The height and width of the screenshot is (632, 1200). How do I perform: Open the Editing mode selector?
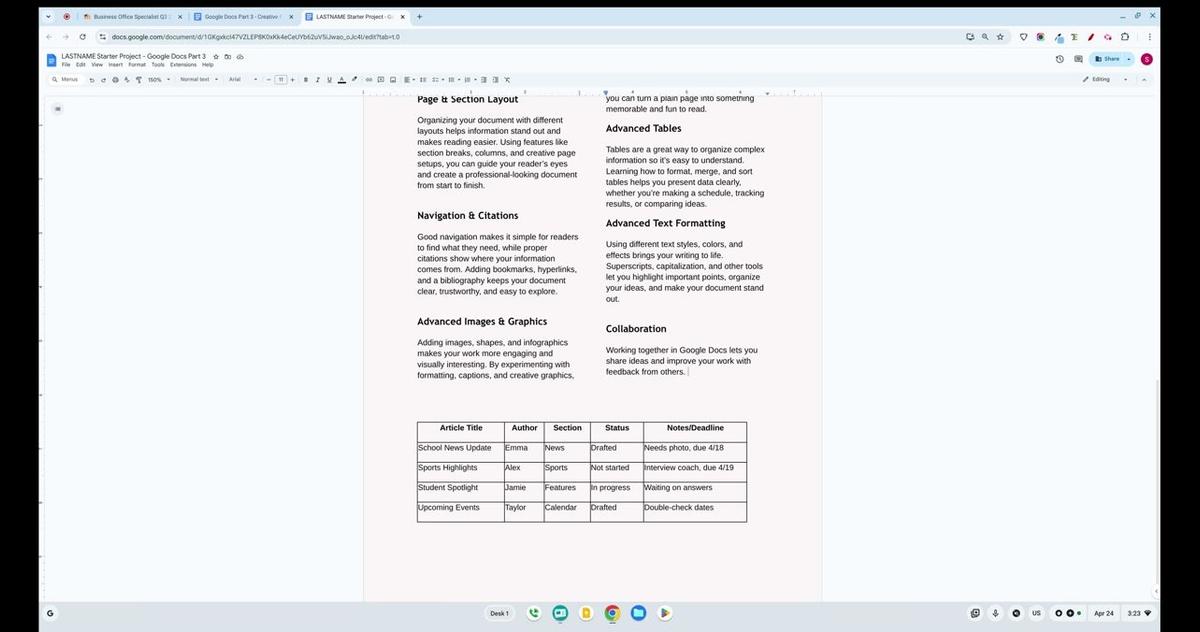(1099, 79)
